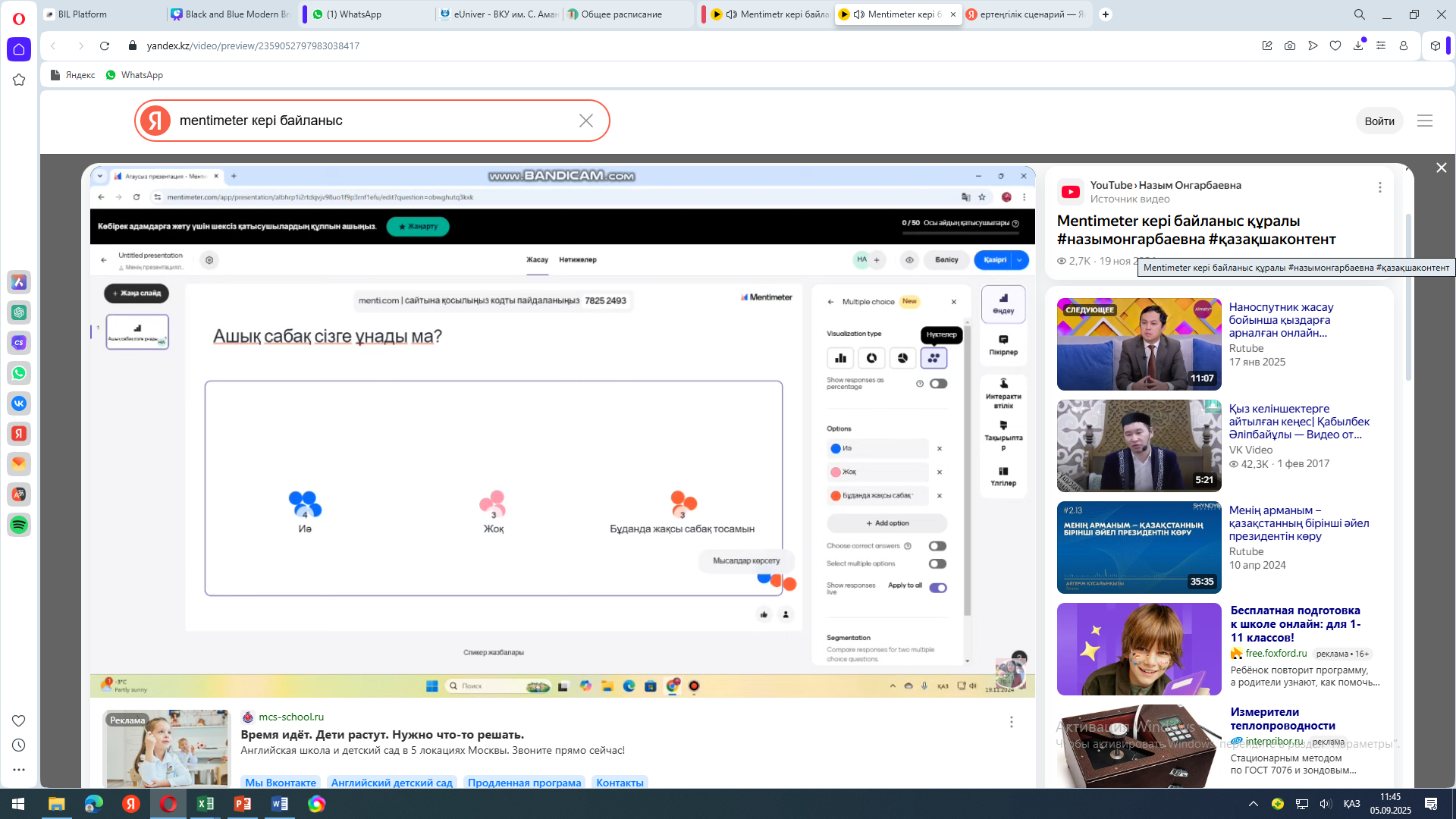This screenshot has width=1456, height=819.
Task: Open the mcs-school.ru ad options menu
Action: [1011, 722]
